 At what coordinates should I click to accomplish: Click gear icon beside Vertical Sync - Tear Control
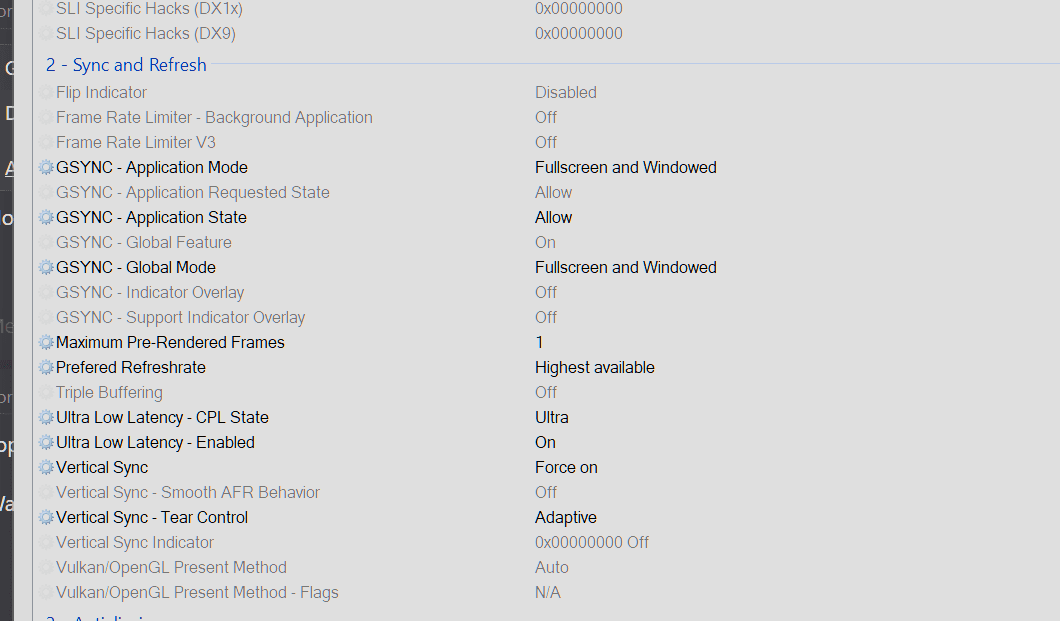point(46,518)
